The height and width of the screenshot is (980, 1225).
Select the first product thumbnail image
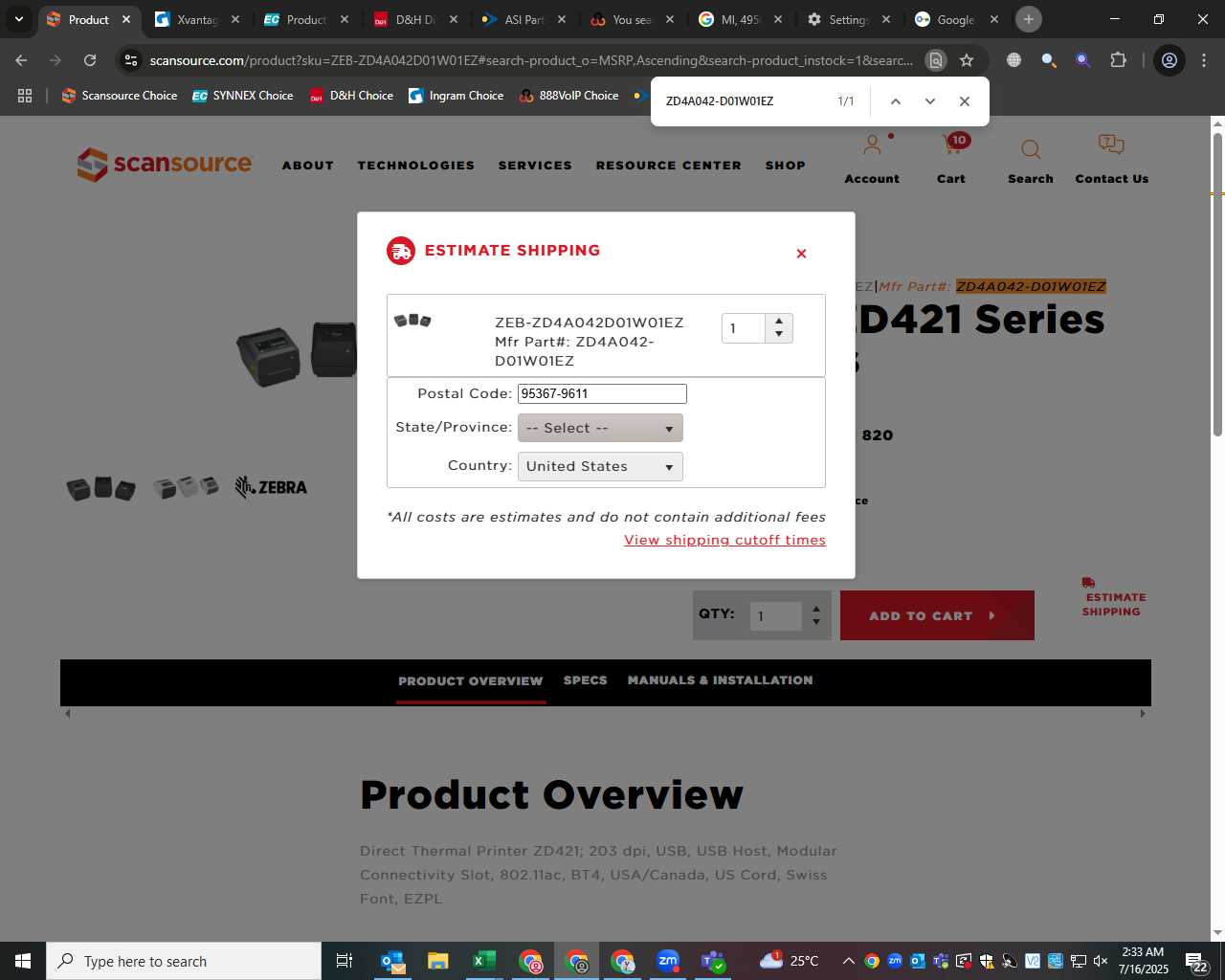tap(100, 488)
